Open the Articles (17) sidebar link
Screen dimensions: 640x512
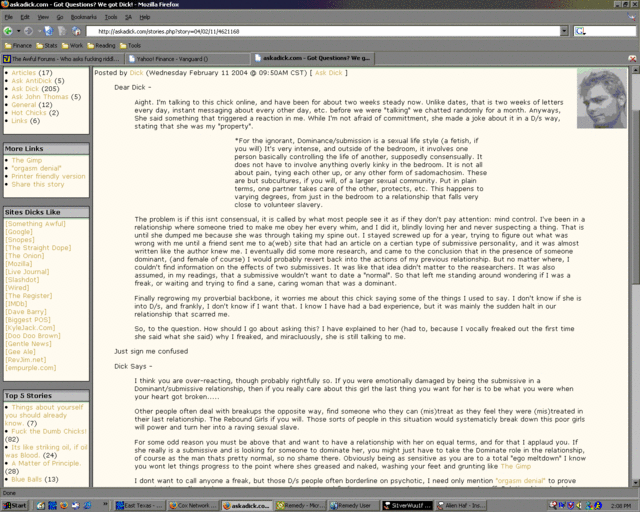tap(24, 73)
